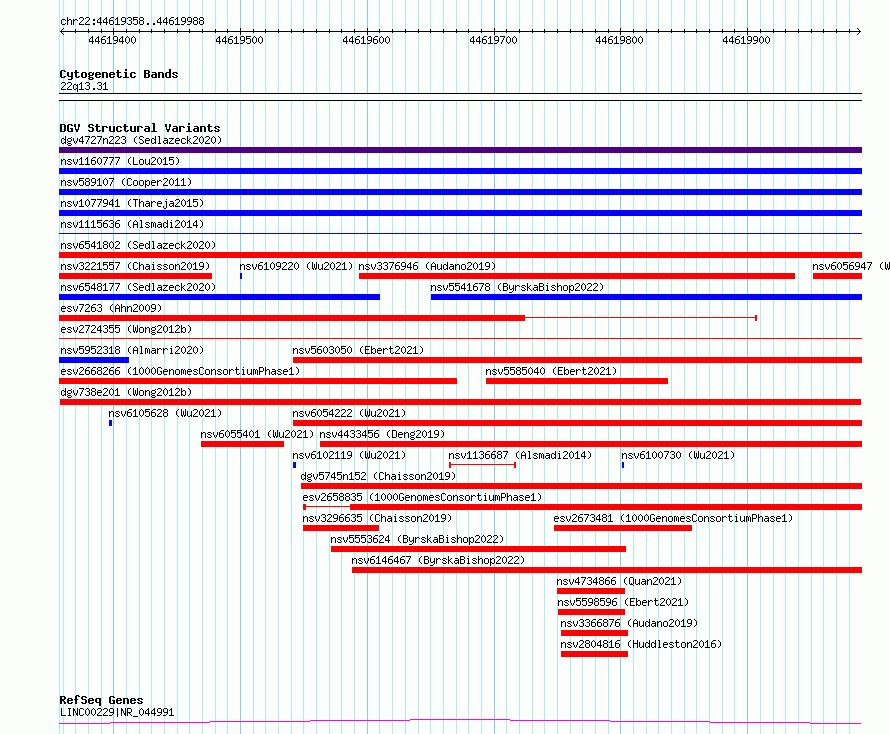Click the DGV Structural Variants track title
The width and height of the screenshot is (890, 734).
(140, 128)
